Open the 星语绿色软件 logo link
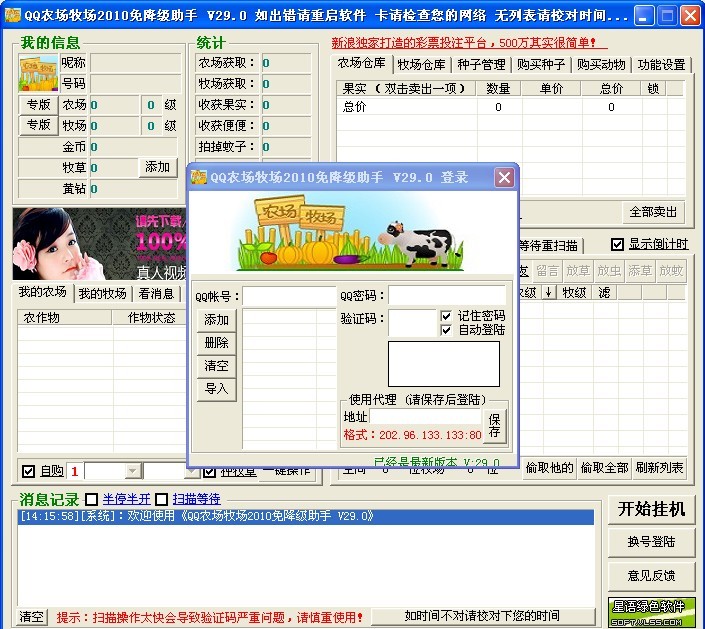Viewport: 705px width, 629px height. (x=651, y=612)
